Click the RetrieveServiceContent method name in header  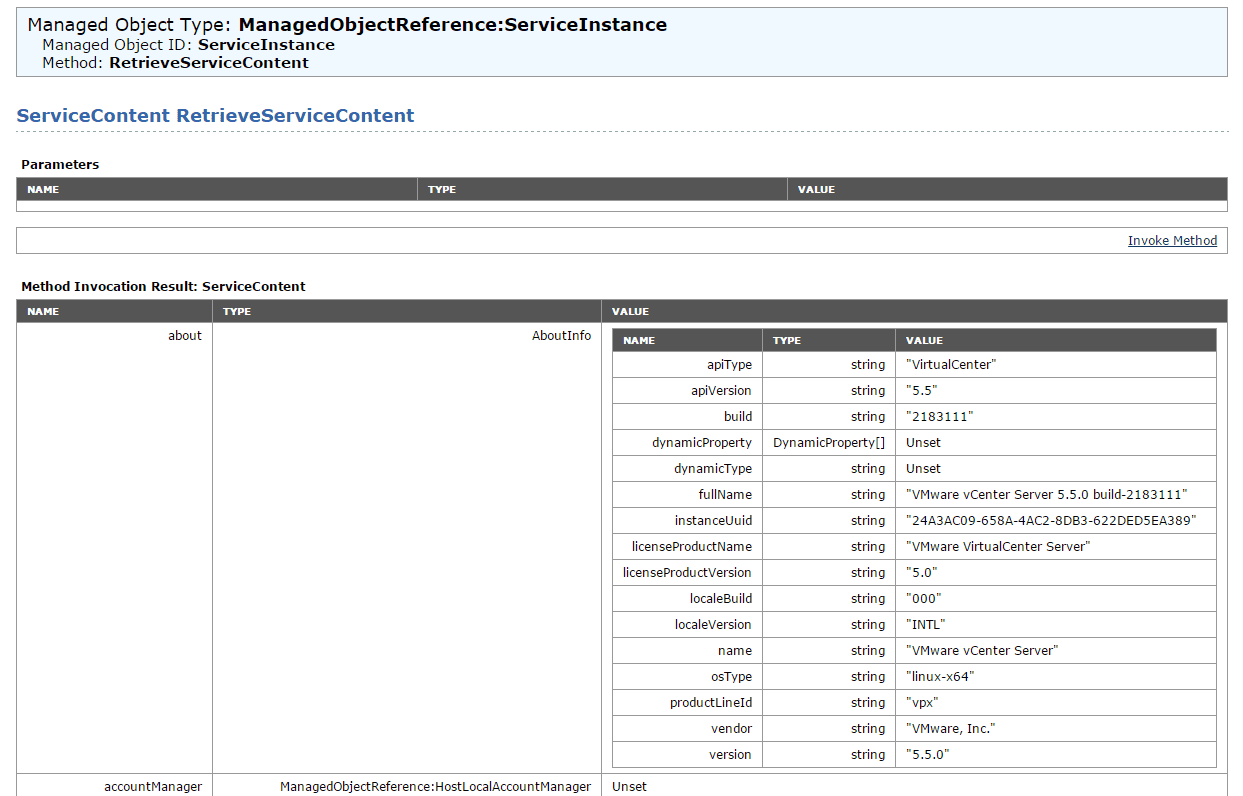[208, 63]
